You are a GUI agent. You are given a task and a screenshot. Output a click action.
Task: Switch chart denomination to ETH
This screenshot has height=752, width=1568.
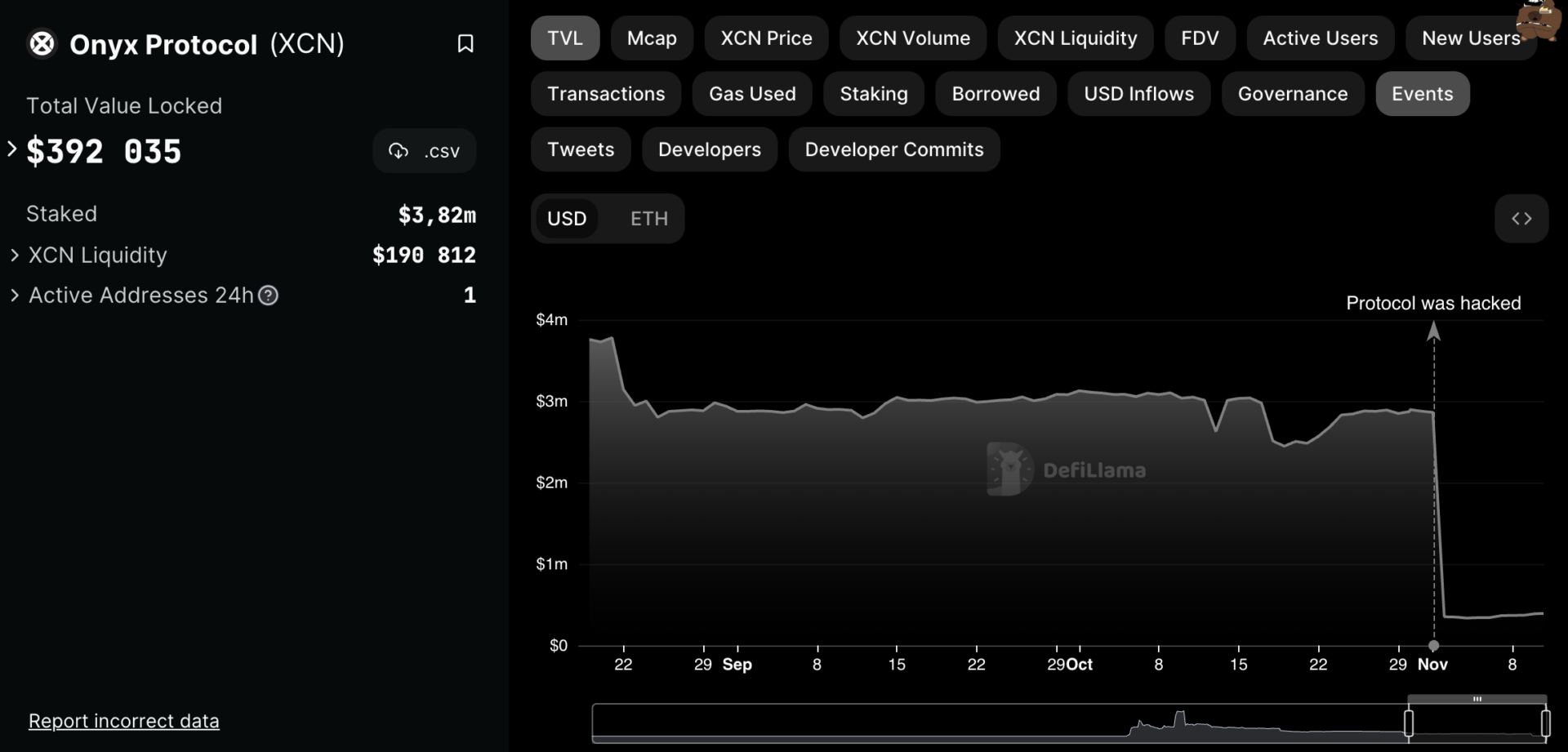tap(648, 219)
